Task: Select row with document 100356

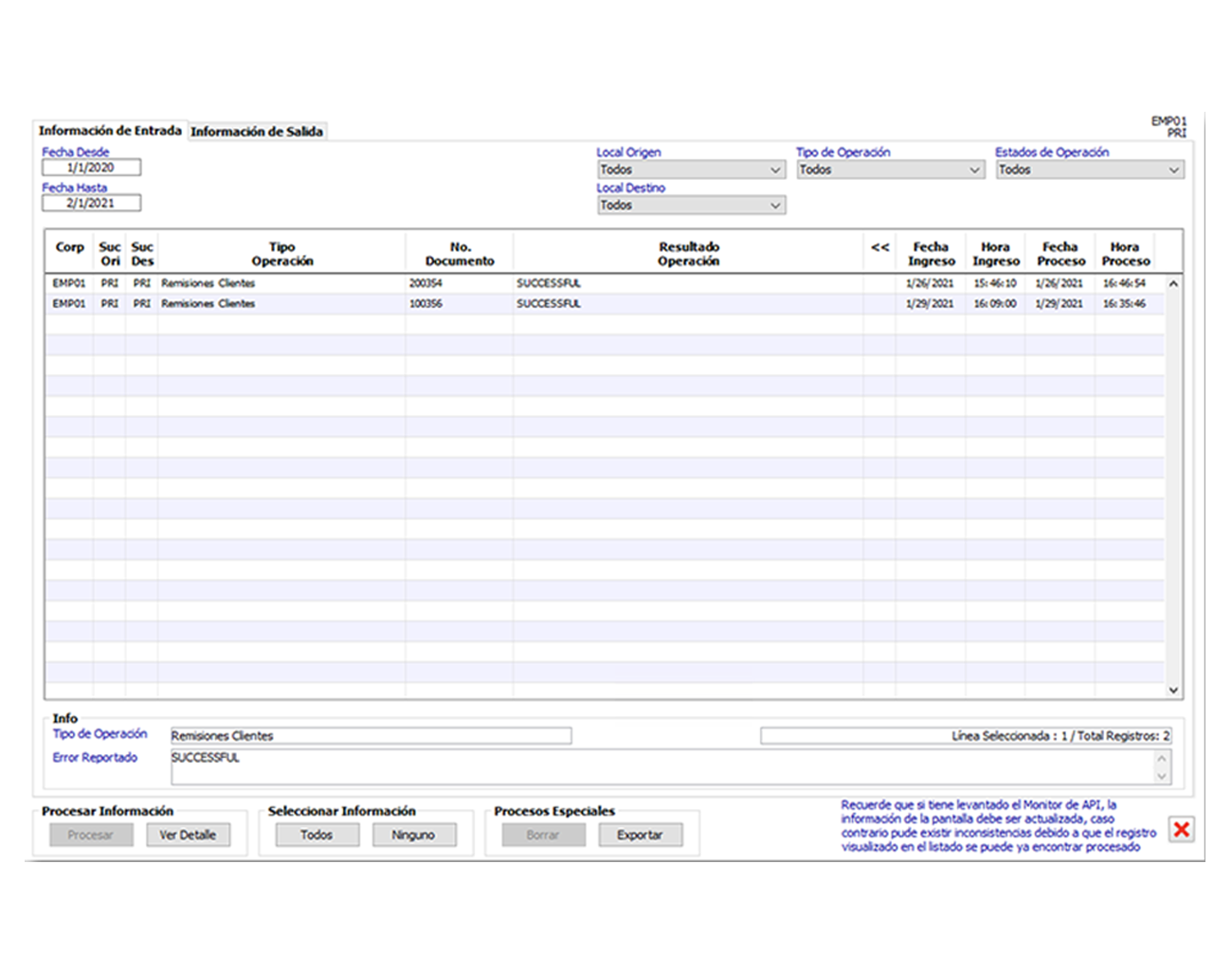Action: point(426,304)
